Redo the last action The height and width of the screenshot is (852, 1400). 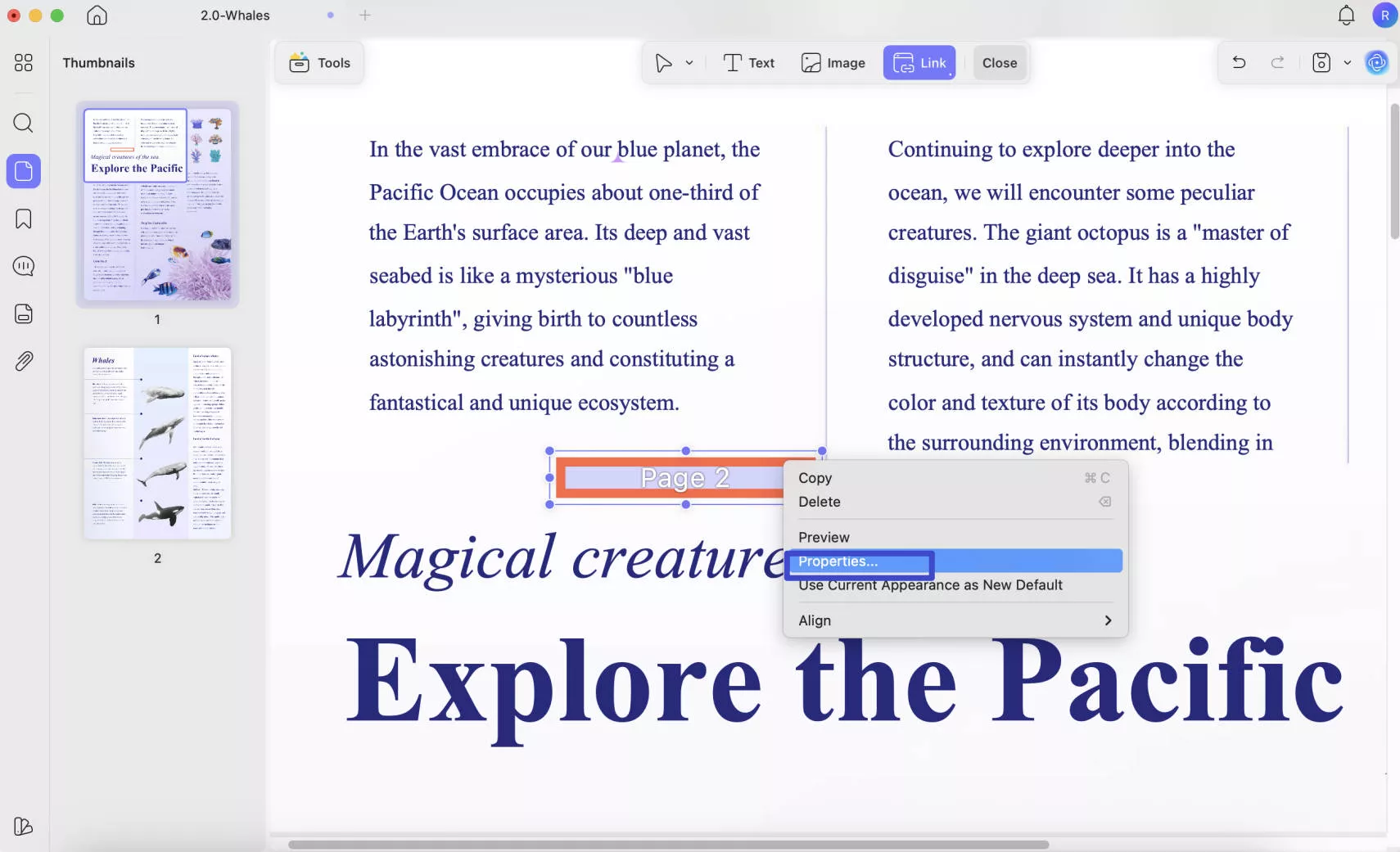pos(1277,62)
